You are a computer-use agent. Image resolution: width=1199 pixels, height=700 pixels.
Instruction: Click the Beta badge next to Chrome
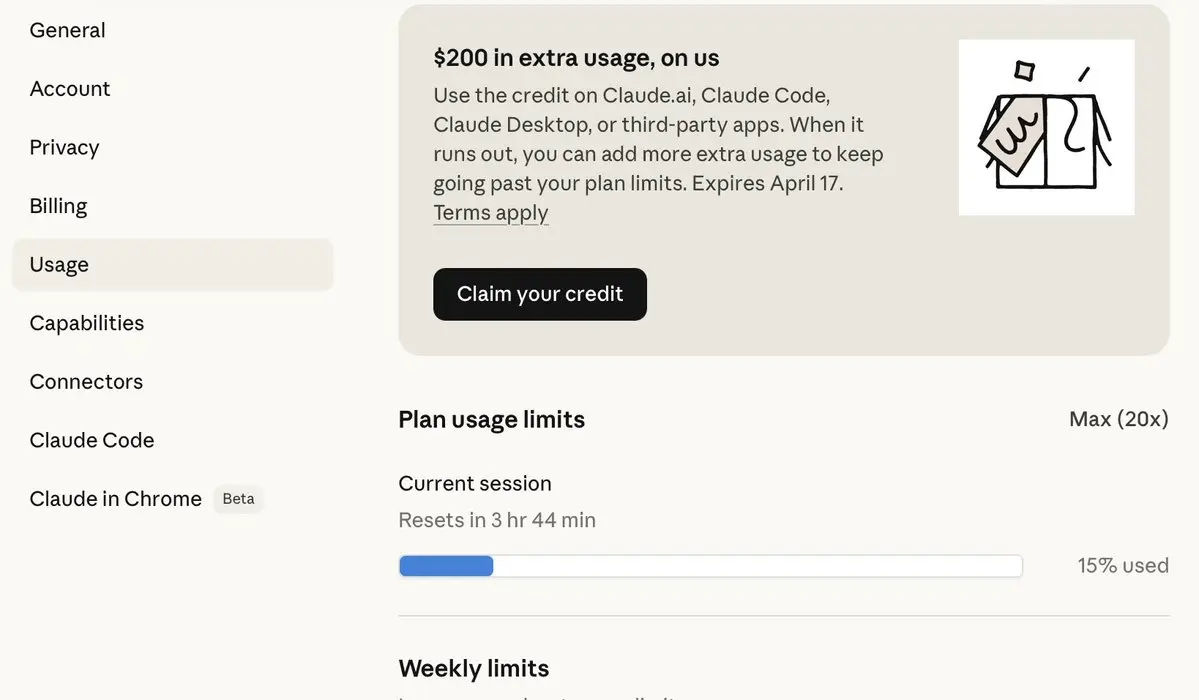tap(238, 499)
